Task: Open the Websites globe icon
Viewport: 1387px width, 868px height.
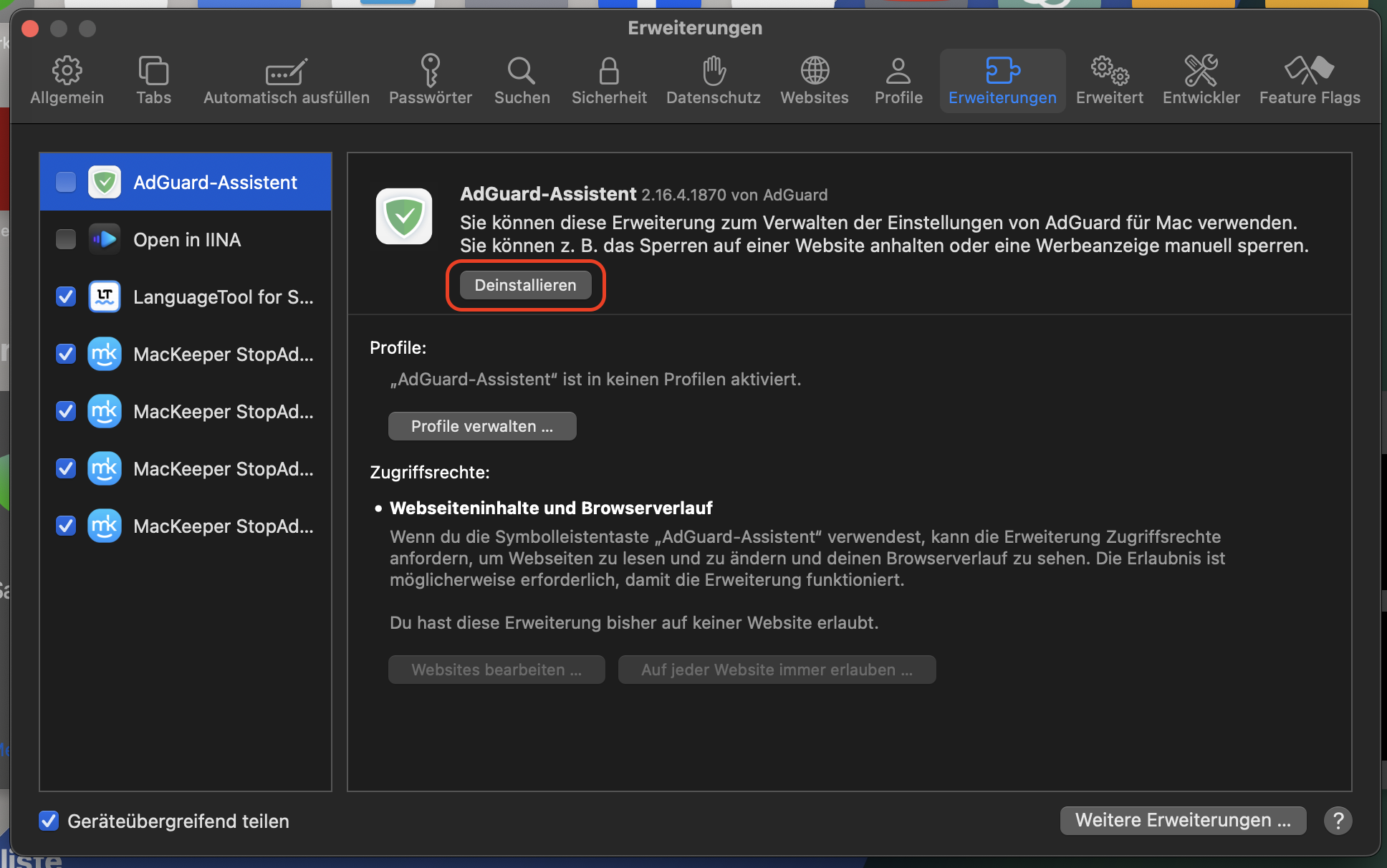Action: (815, 70)
